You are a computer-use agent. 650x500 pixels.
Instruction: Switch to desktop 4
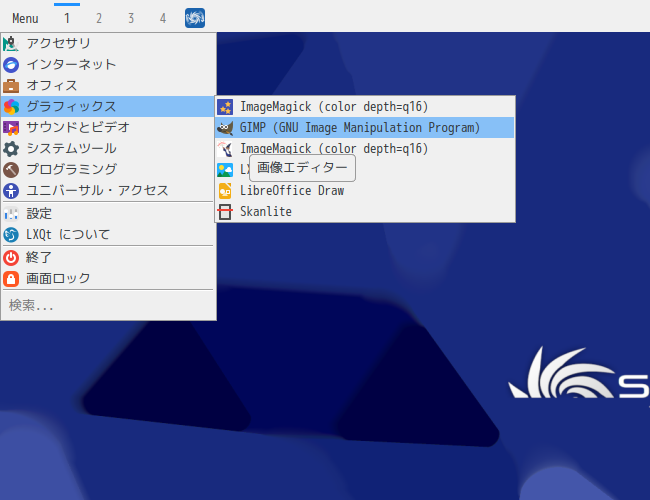click(x=162, y=18)
